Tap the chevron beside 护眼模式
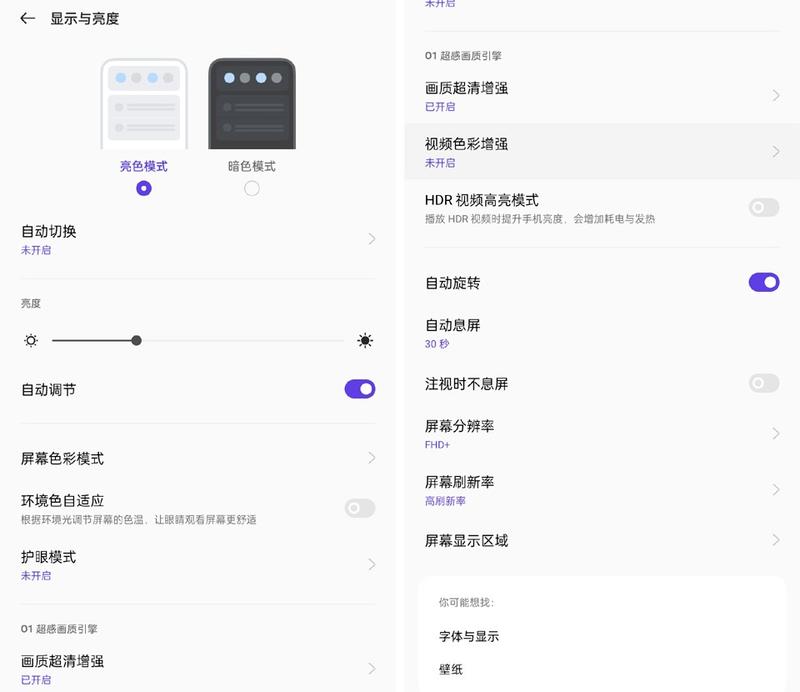The height and width of the screenshot is (692, 800). [372, 564]
